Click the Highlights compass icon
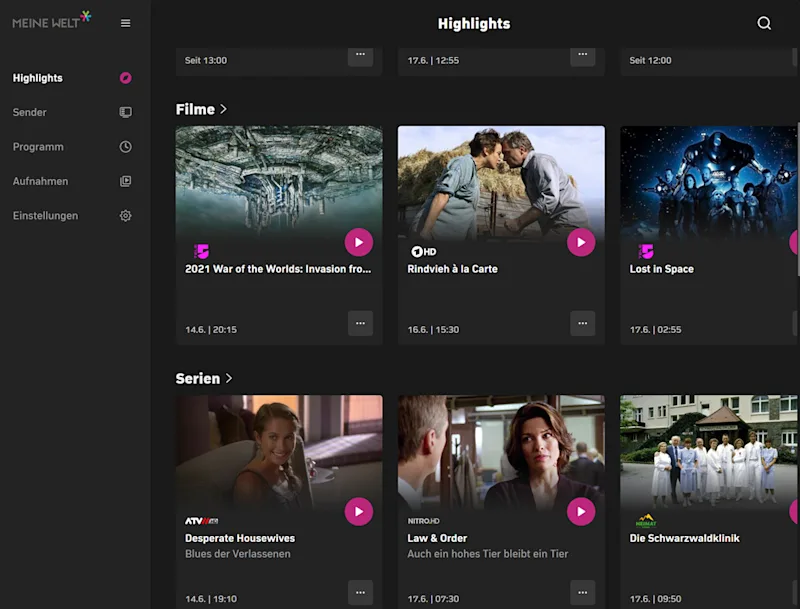Screen dimensions: 800x609 tap(126, 78)
